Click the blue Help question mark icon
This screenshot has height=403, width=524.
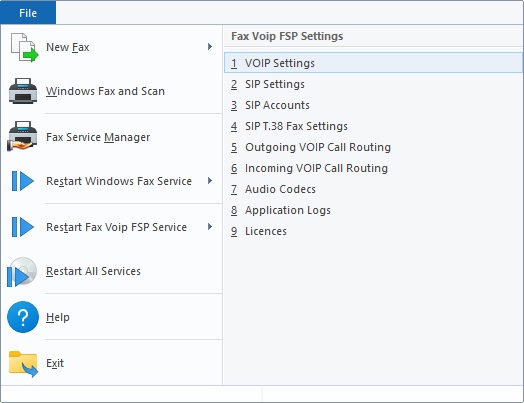coord(23,317)
